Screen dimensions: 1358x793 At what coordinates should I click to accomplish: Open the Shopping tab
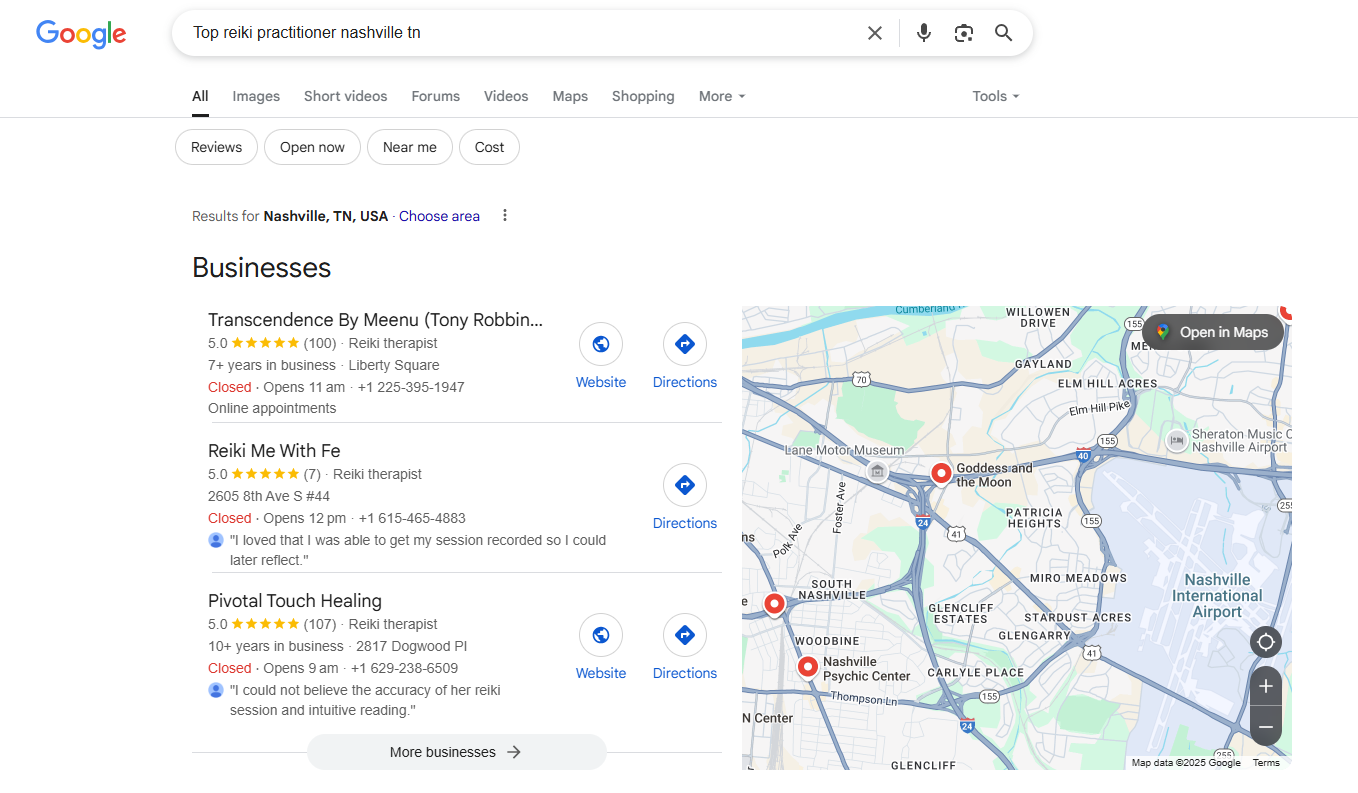643,96
